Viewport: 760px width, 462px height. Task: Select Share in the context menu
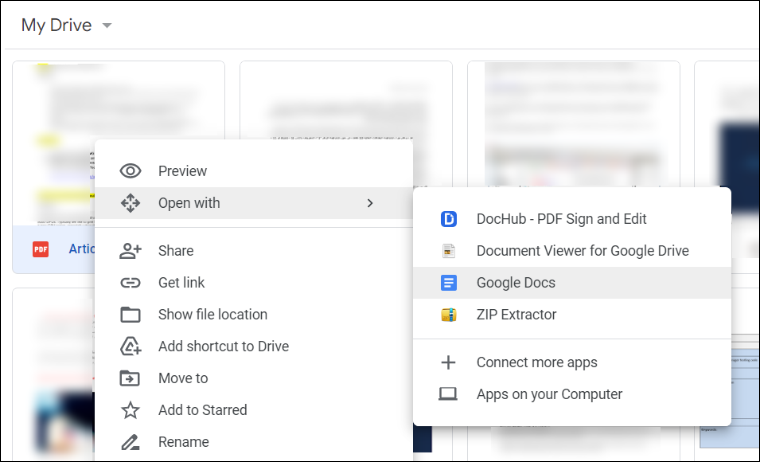tap(254, 251)
